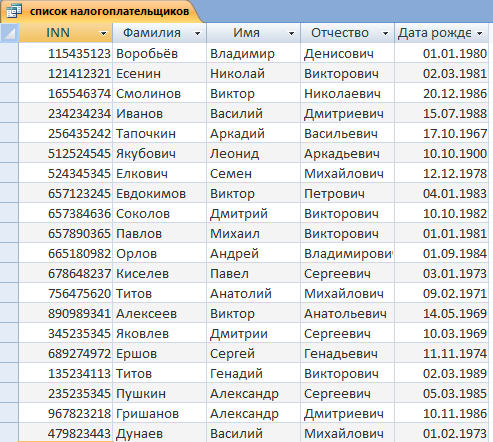The image size is (493, 442).
Task: Select the row selector for Воробьёв
Action: [x=9, y=53]
